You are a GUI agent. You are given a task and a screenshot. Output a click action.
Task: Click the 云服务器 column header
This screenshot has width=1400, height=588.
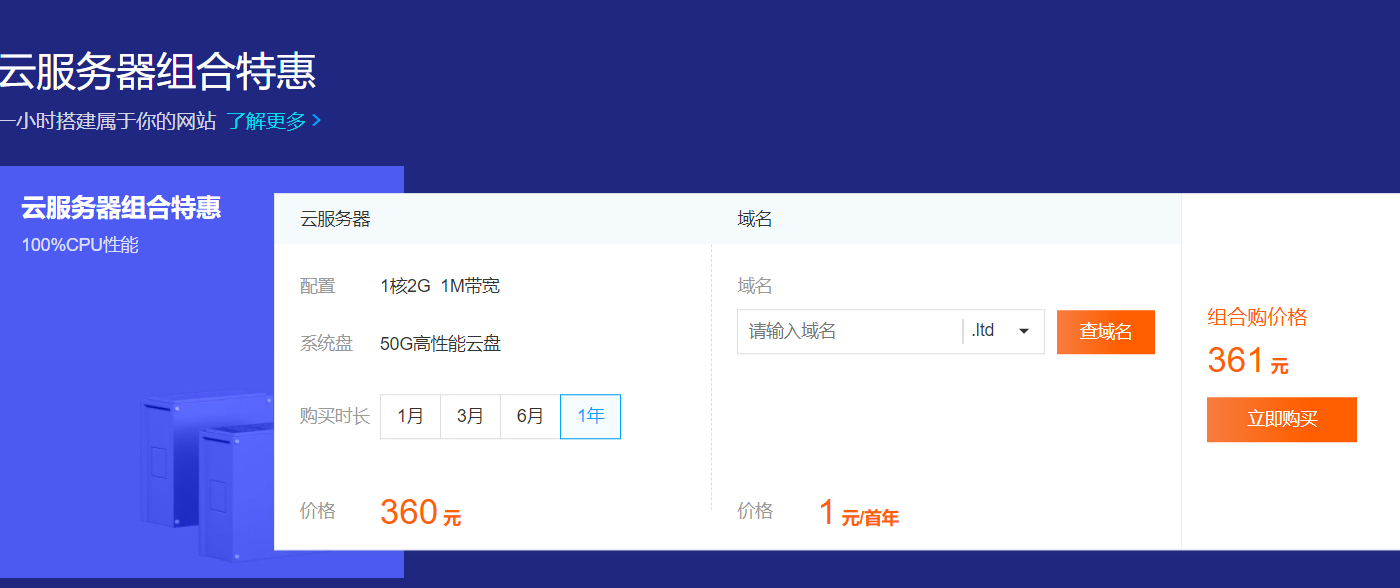(335, 219)
